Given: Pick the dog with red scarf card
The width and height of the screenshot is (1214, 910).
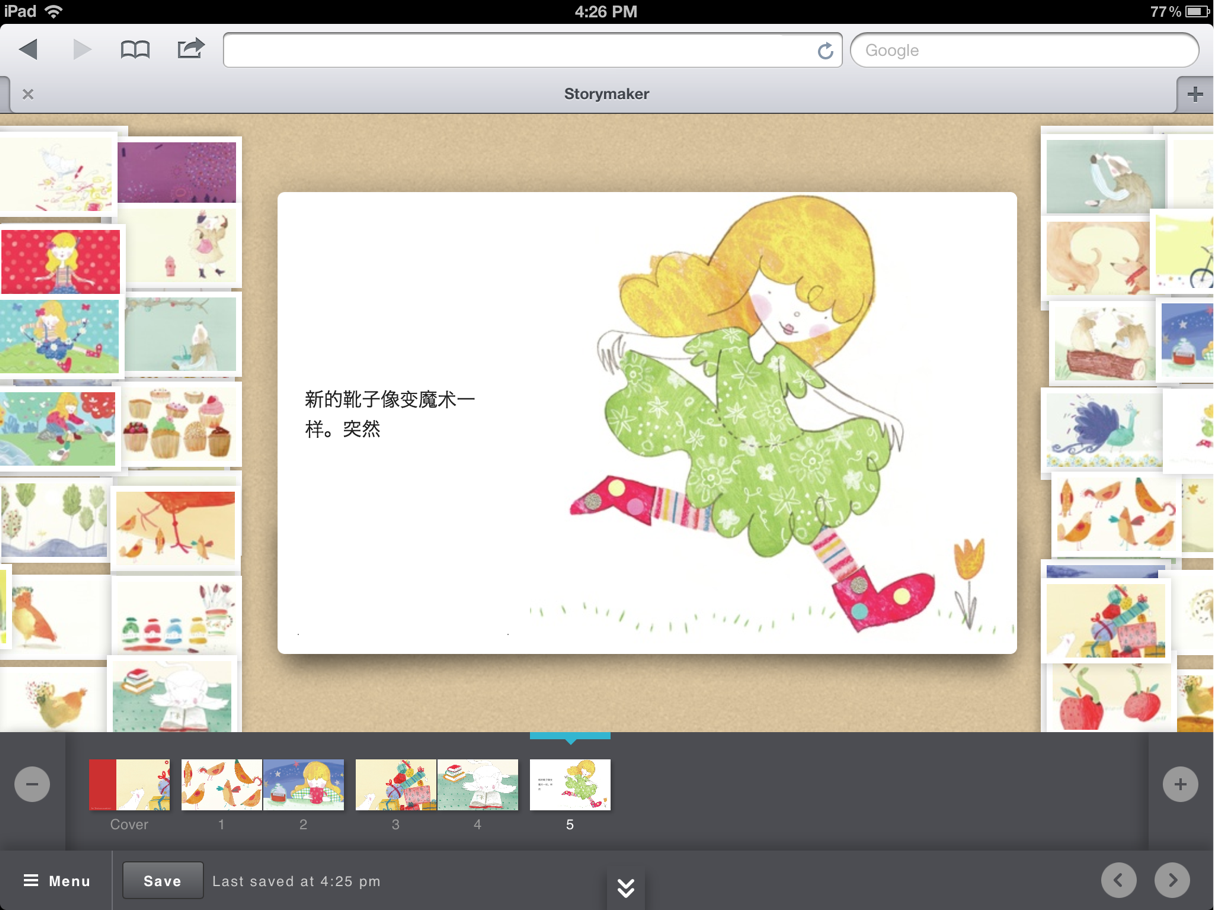Looking at the screenshot, I should tap(1098, 258).
